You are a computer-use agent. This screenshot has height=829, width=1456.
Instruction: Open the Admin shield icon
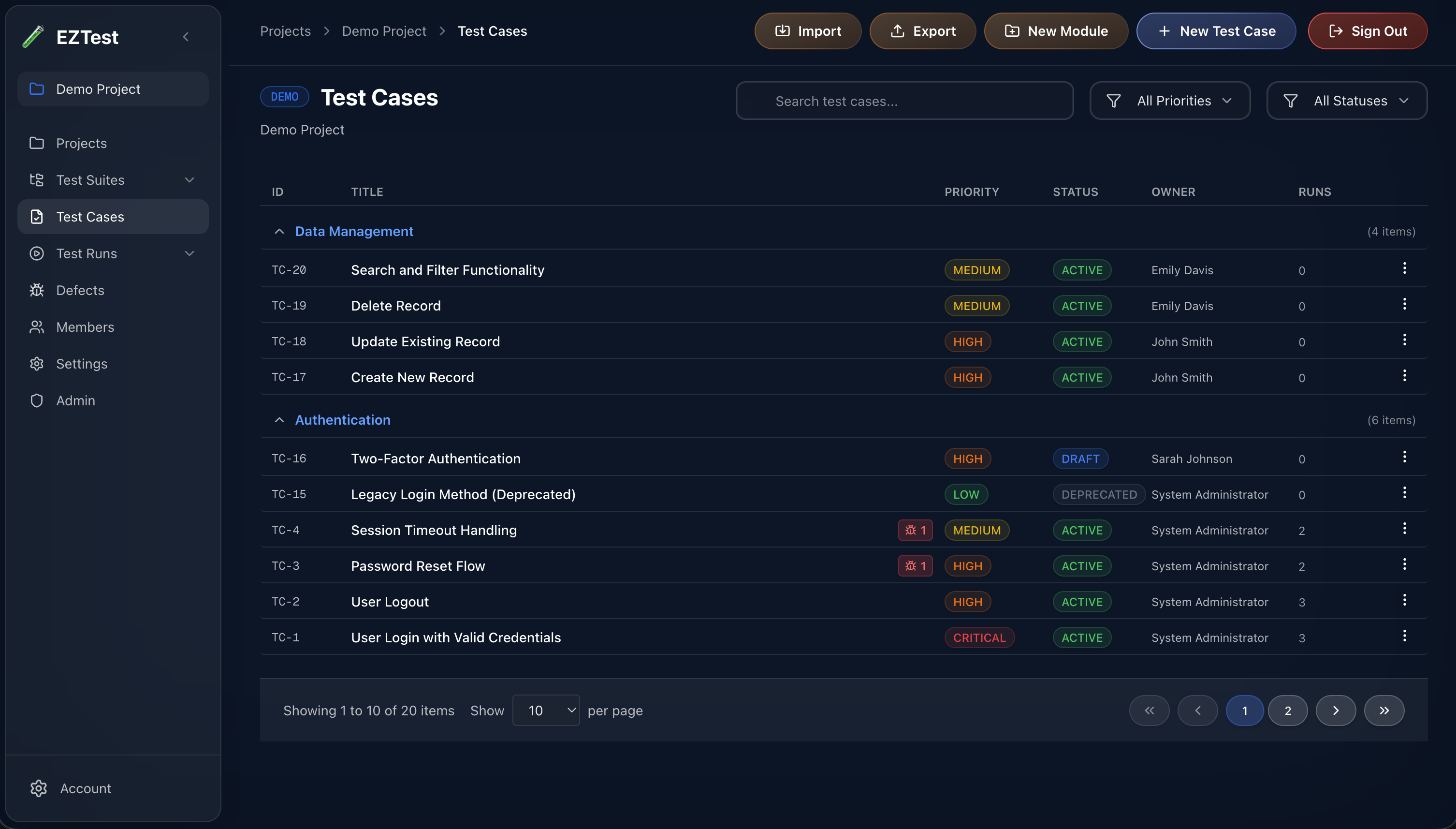(36, 400)
